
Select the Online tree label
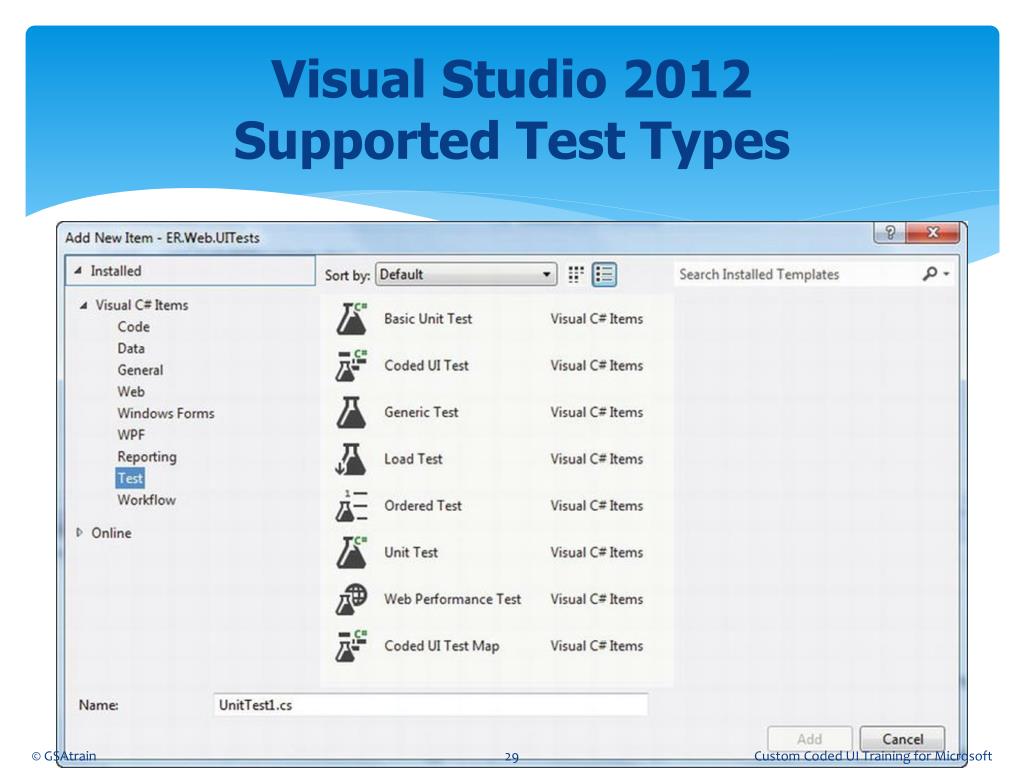(112, 533)
